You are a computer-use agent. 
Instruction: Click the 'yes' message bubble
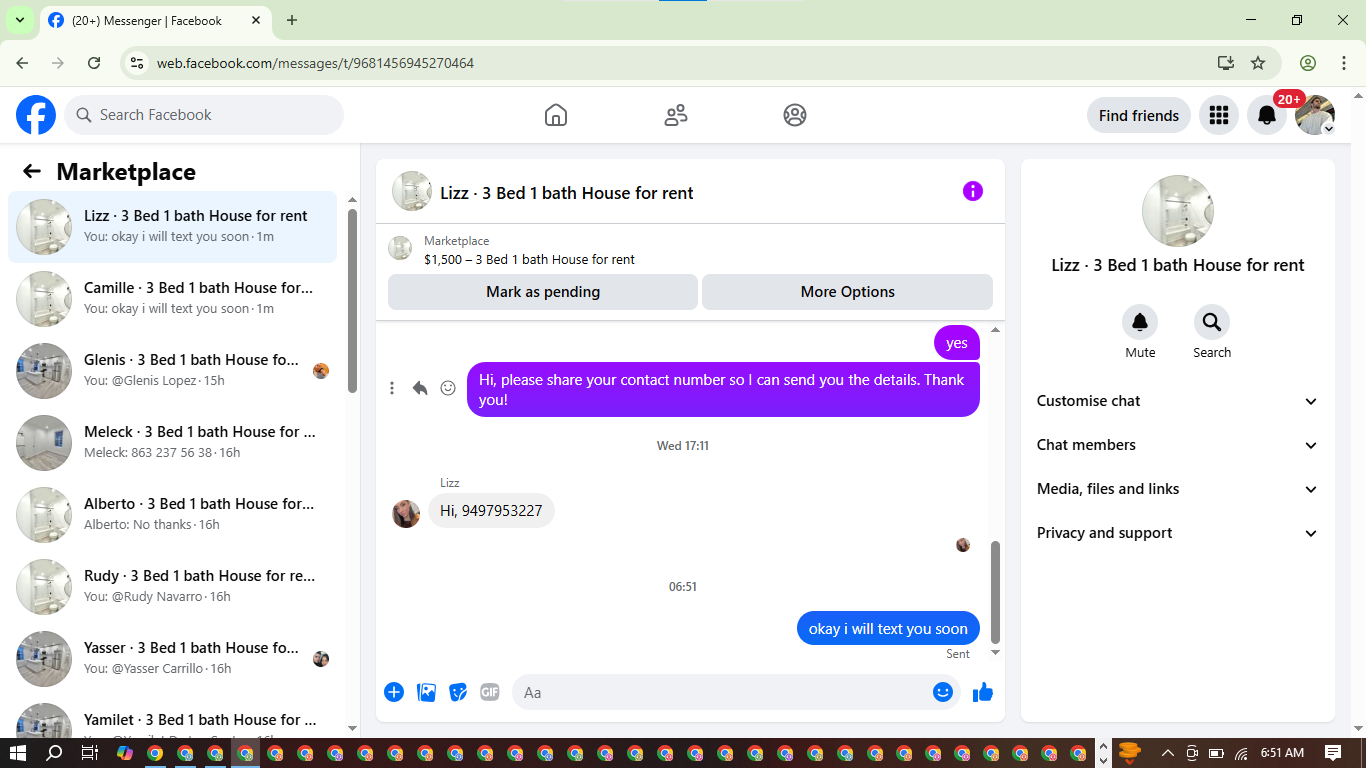[957, 343]
